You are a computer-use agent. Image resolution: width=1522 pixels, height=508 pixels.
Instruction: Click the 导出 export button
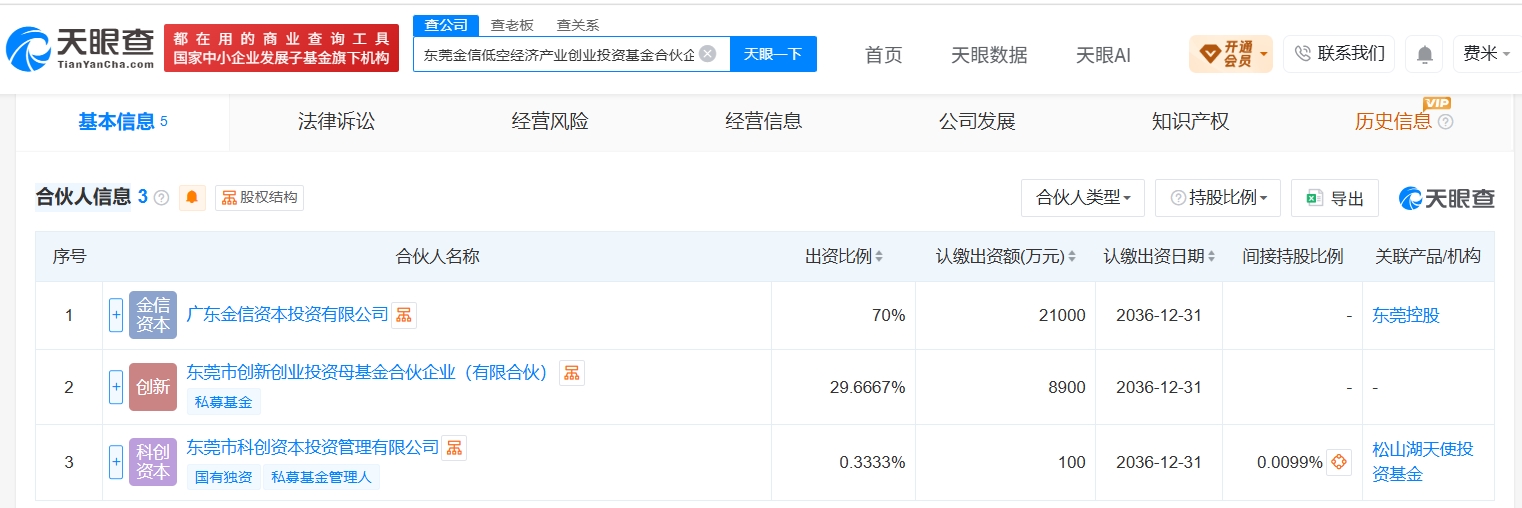point(1335,198)
